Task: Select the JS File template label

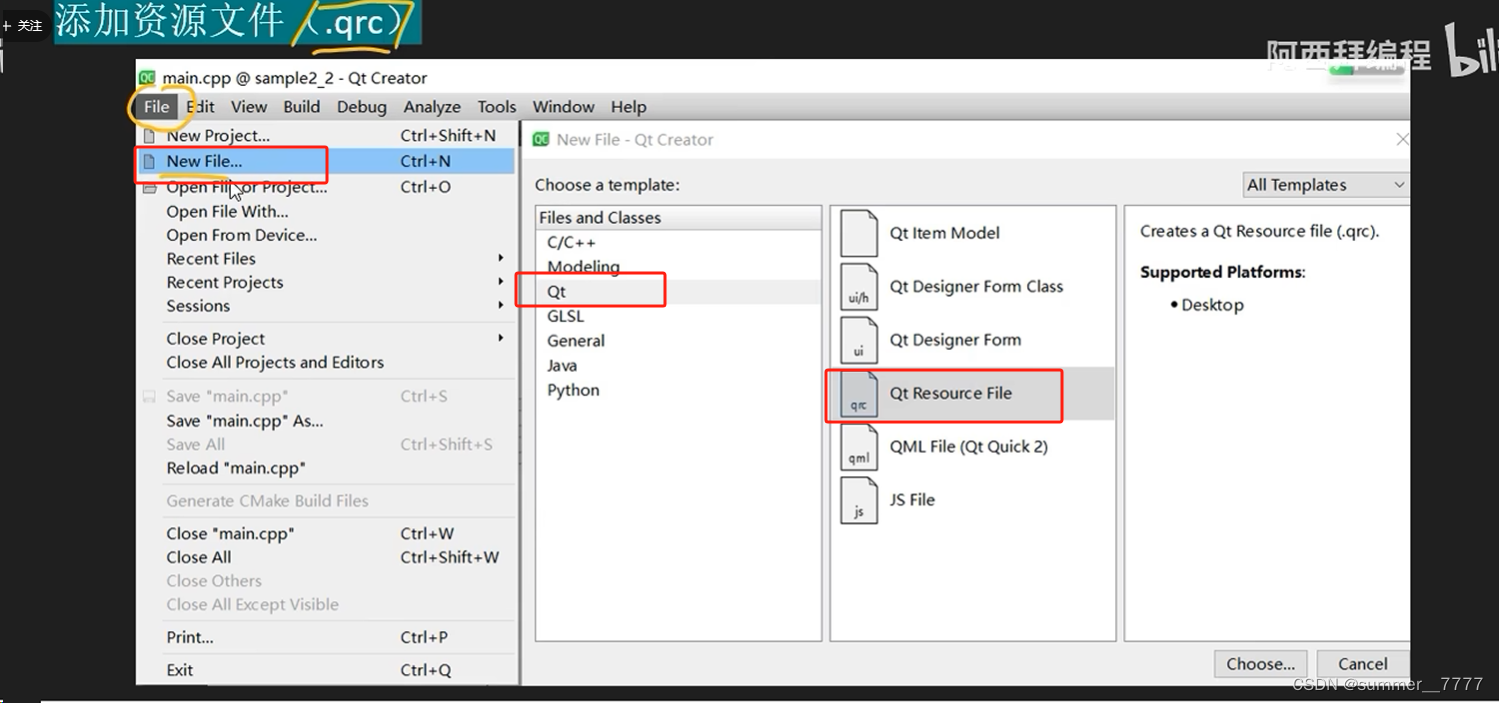Action: tap(912, 500)
